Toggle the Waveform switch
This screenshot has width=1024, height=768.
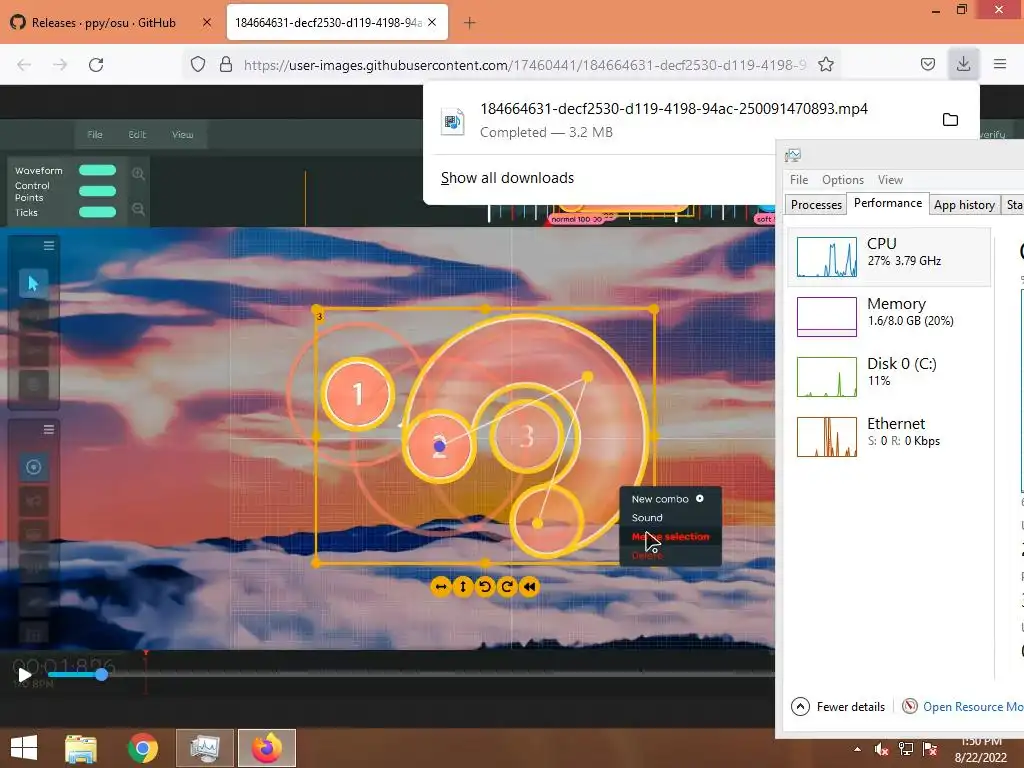point(97,170)
